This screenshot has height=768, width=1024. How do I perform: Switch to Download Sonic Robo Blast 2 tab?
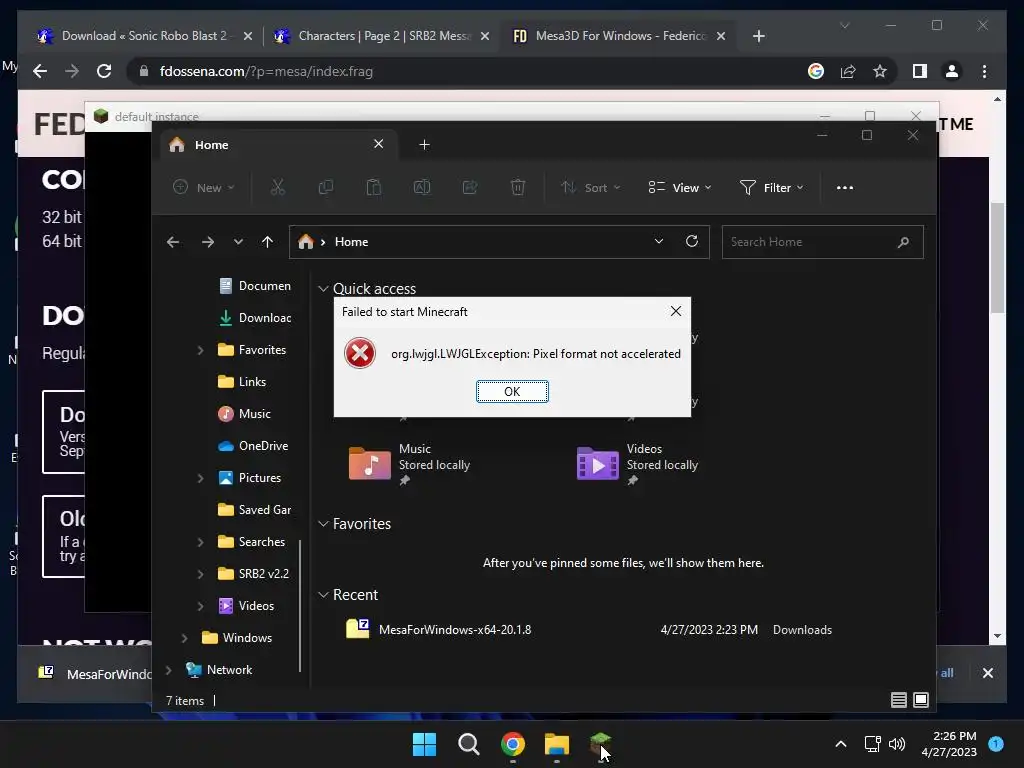(x=144, y=36)
